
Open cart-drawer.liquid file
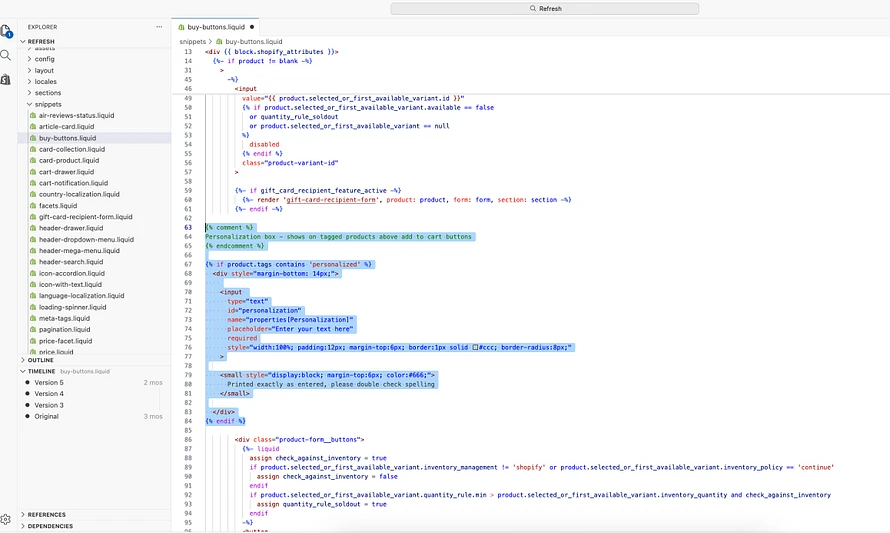66,172
